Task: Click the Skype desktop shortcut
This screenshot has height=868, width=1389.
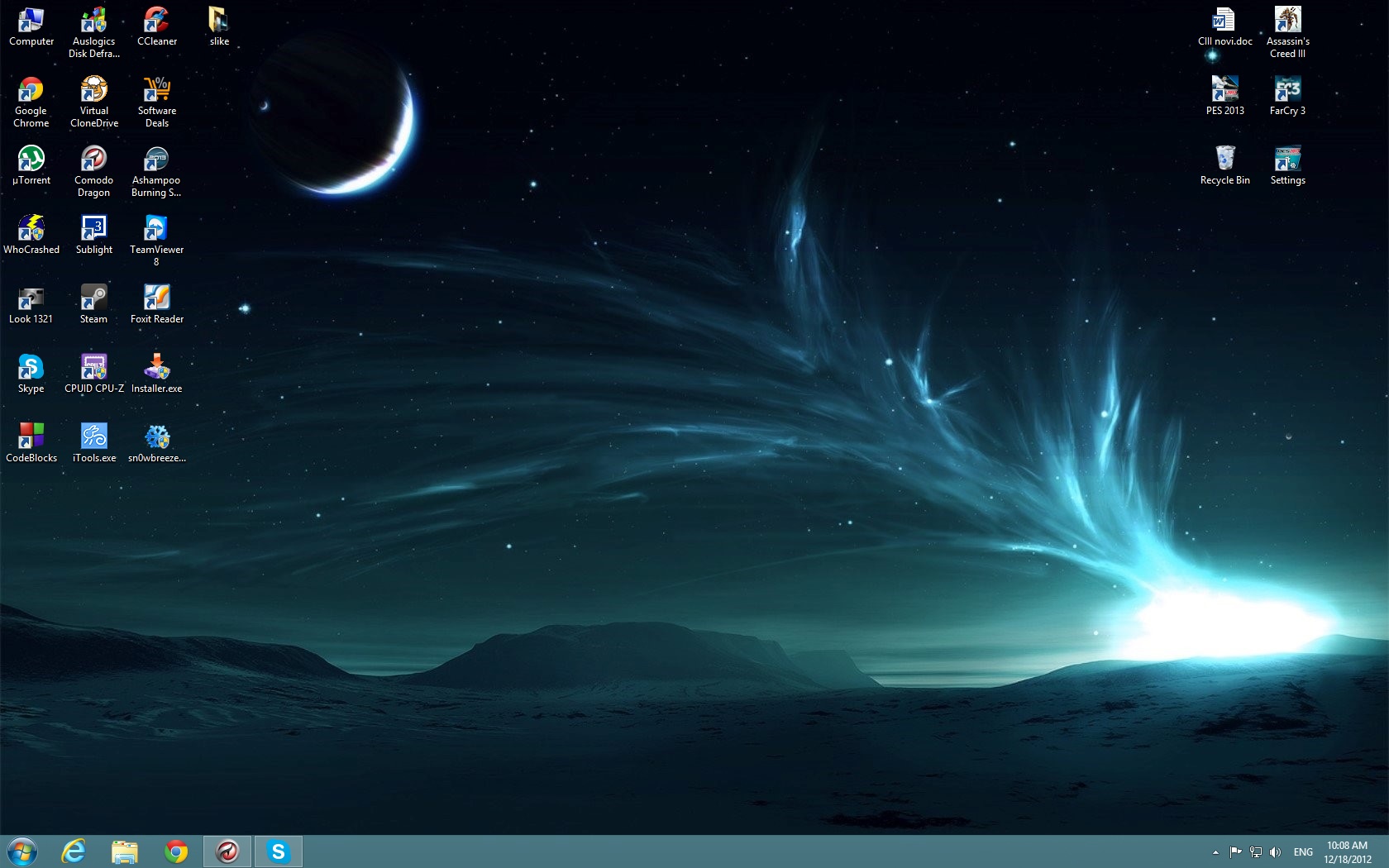Action: click(x=31, y=374)
